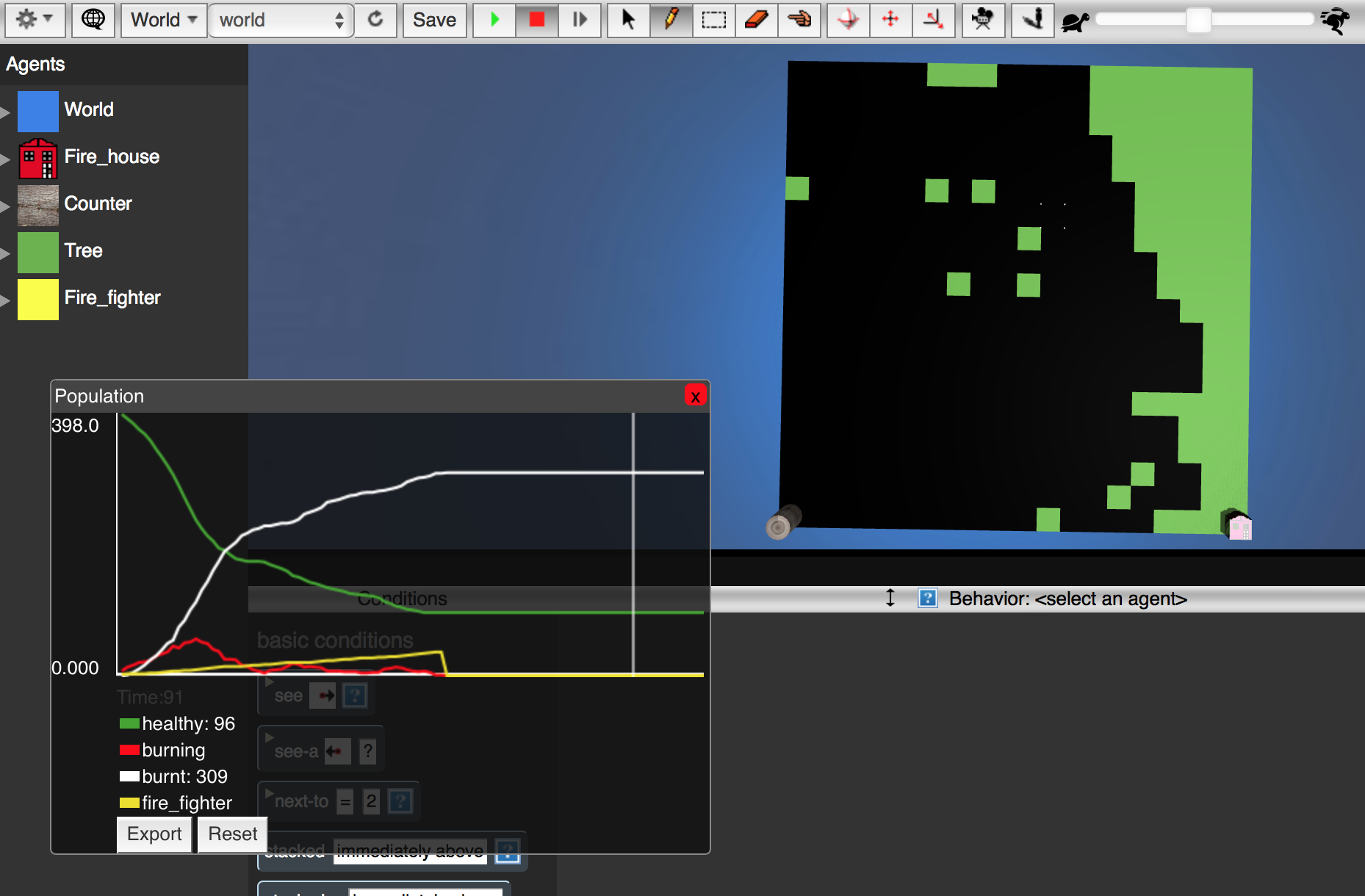This screenshot has height=896, width=1365.
Task: Click Reset in Population window
Action: coord(233,834)
